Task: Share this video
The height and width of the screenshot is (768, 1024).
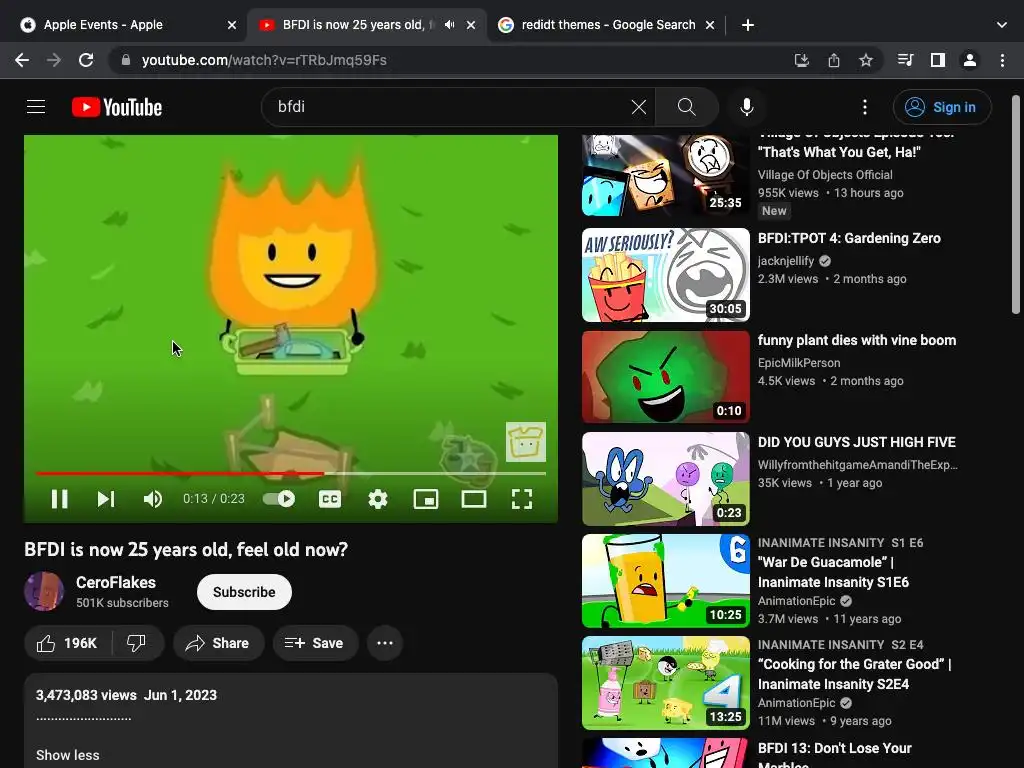Action: point(218,643)
